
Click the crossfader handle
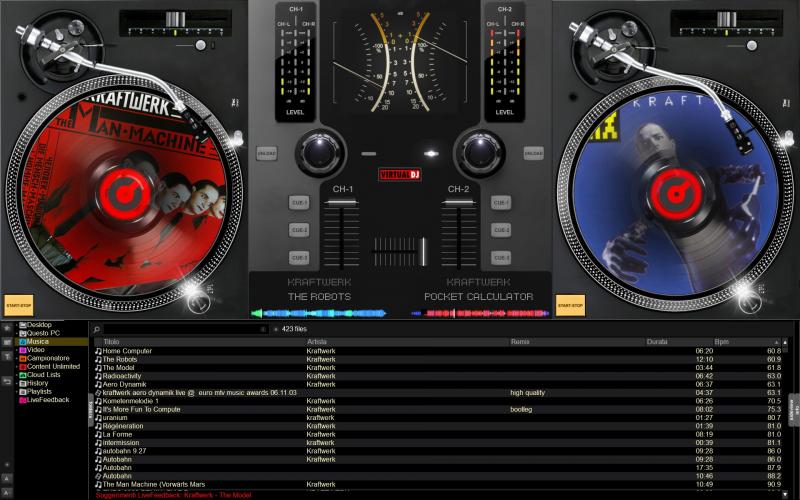coord(422,252)
